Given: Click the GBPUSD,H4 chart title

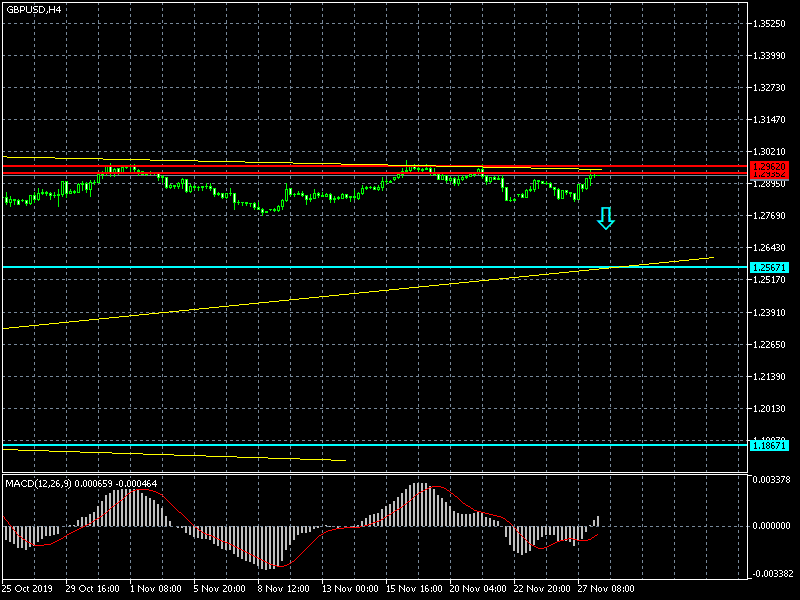Looking at the screenshot, I should pyautogui.click(x=32, y=9).
